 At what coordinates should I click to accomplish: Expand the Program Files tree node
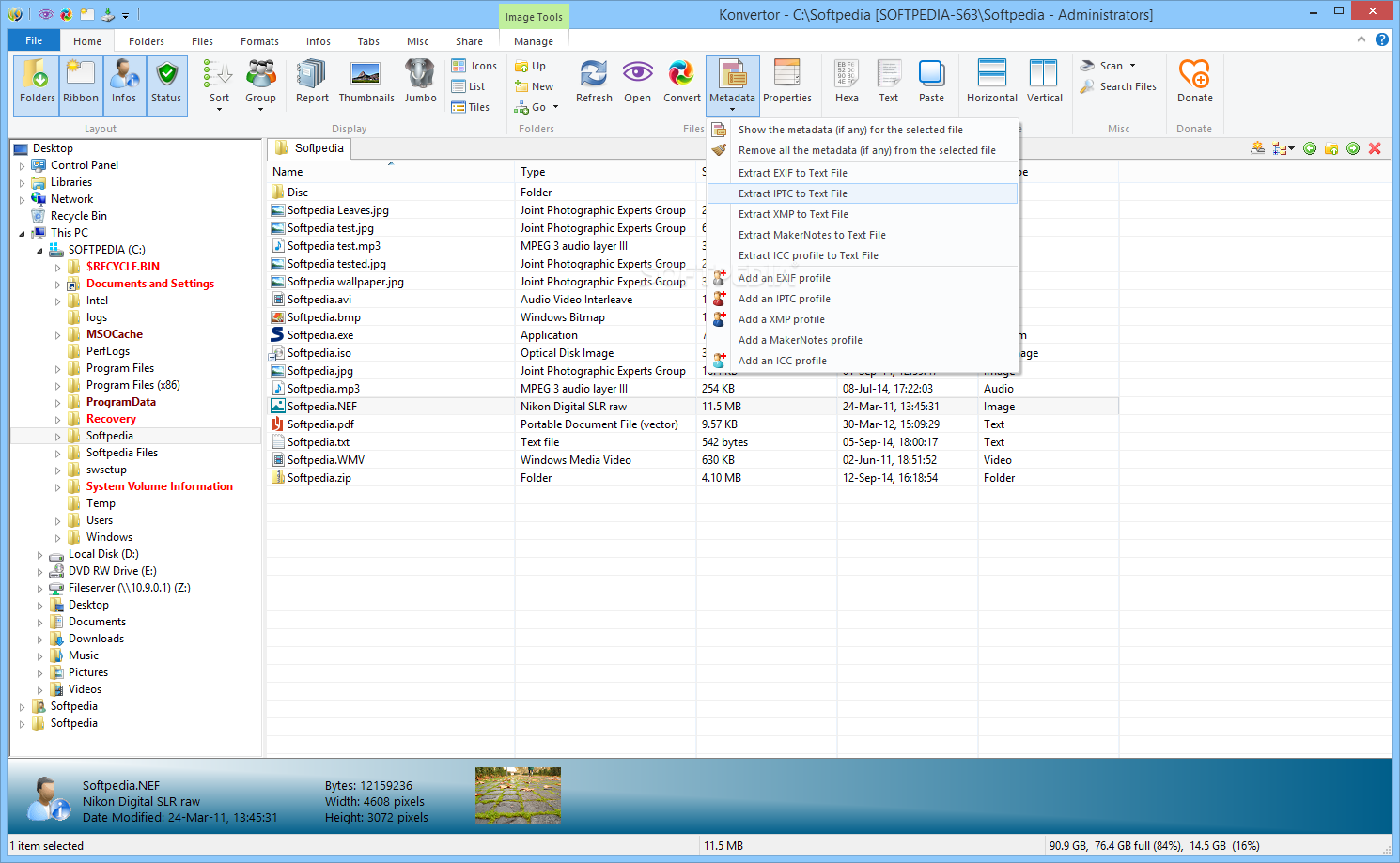[x=58, y=369]
